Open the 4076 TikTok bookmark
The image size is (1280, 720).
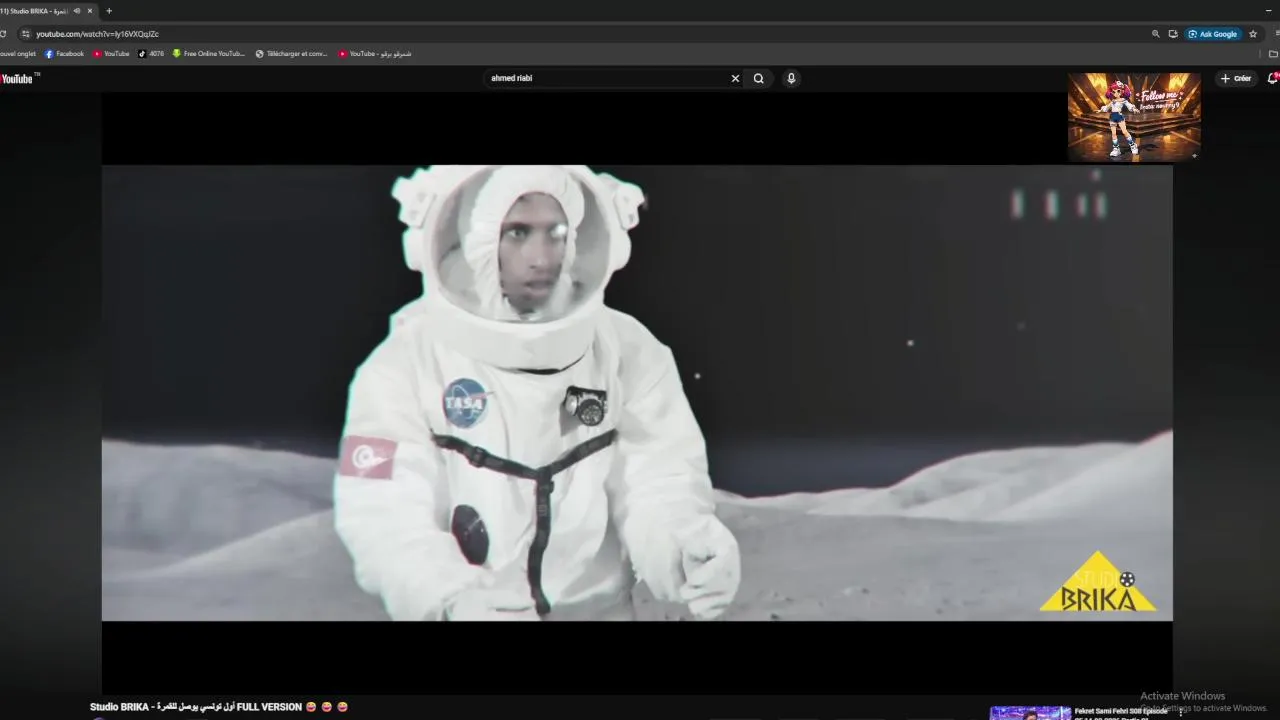(x=151, y=54)
